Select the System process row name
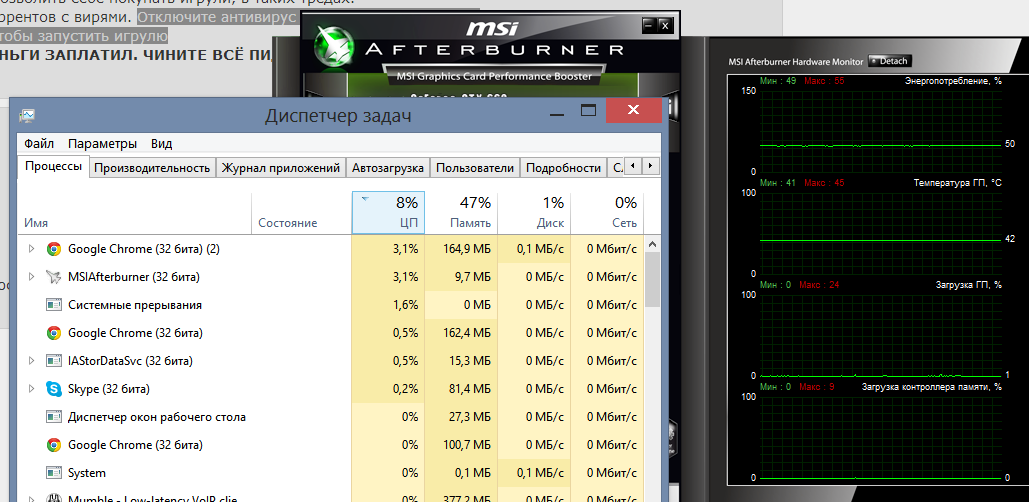The height and width of the screenshot is (502, 1029). pyautogui.click(x=87, y=473)
